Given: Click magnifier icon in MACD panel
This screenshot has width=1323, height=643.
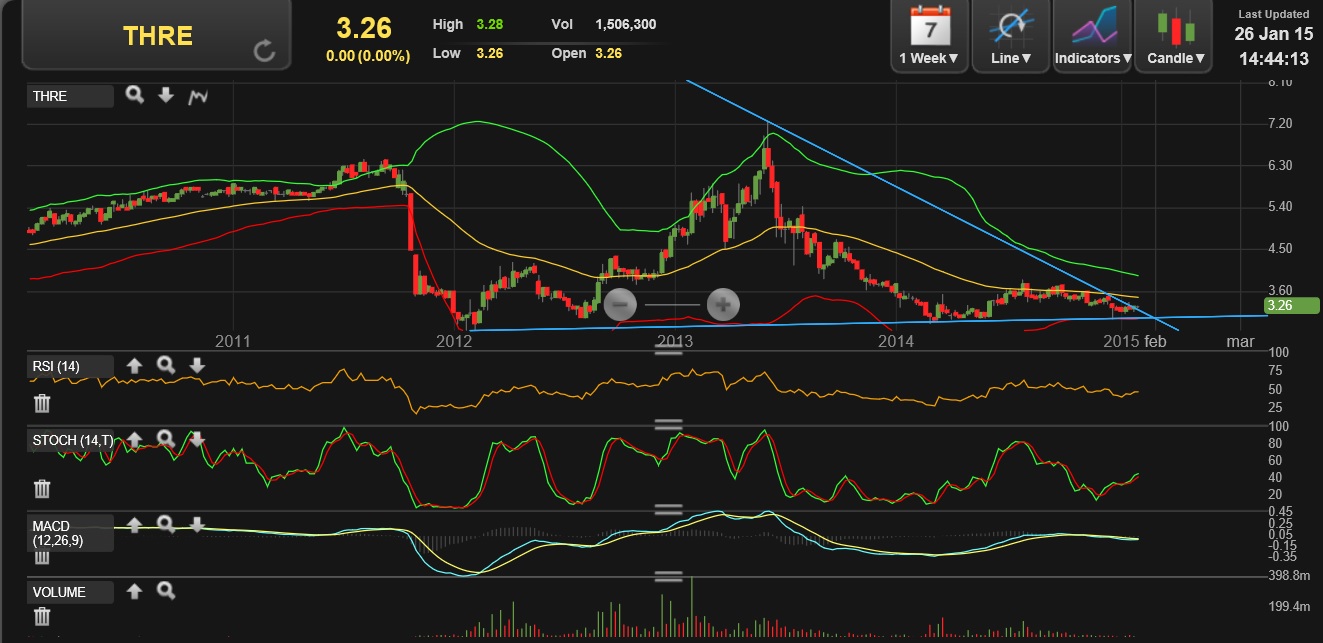Looking at the screenshot, I should pyautogui.click(x=166, y=524).
